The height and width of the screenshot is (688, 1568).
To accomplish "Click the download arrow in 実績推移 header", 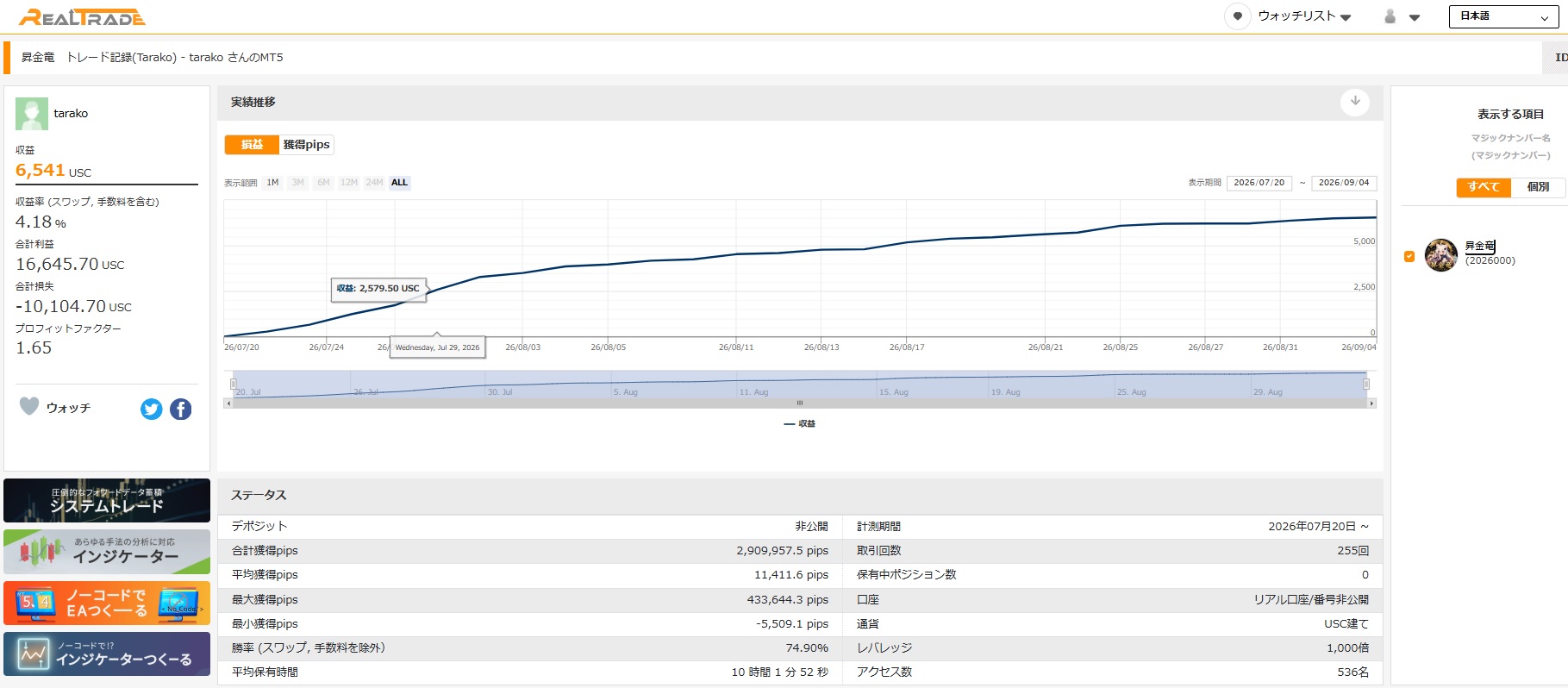I will tap(1355, 102).
